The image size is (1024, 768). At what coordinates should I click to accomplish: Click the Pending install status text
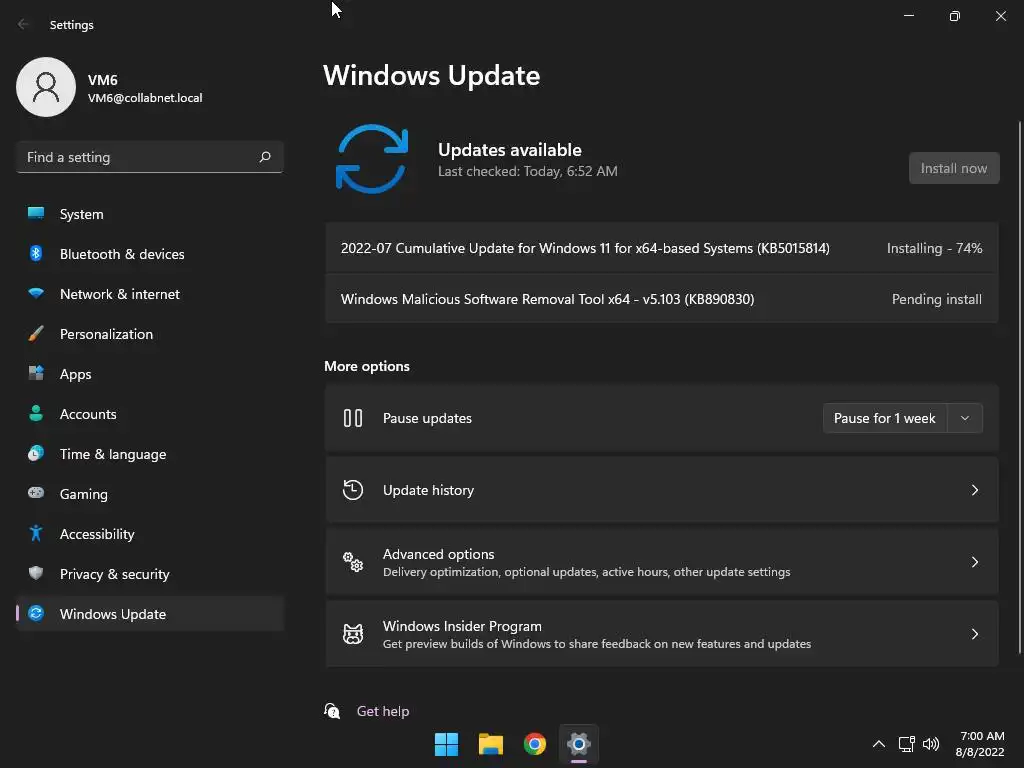[x=936, y=299]
